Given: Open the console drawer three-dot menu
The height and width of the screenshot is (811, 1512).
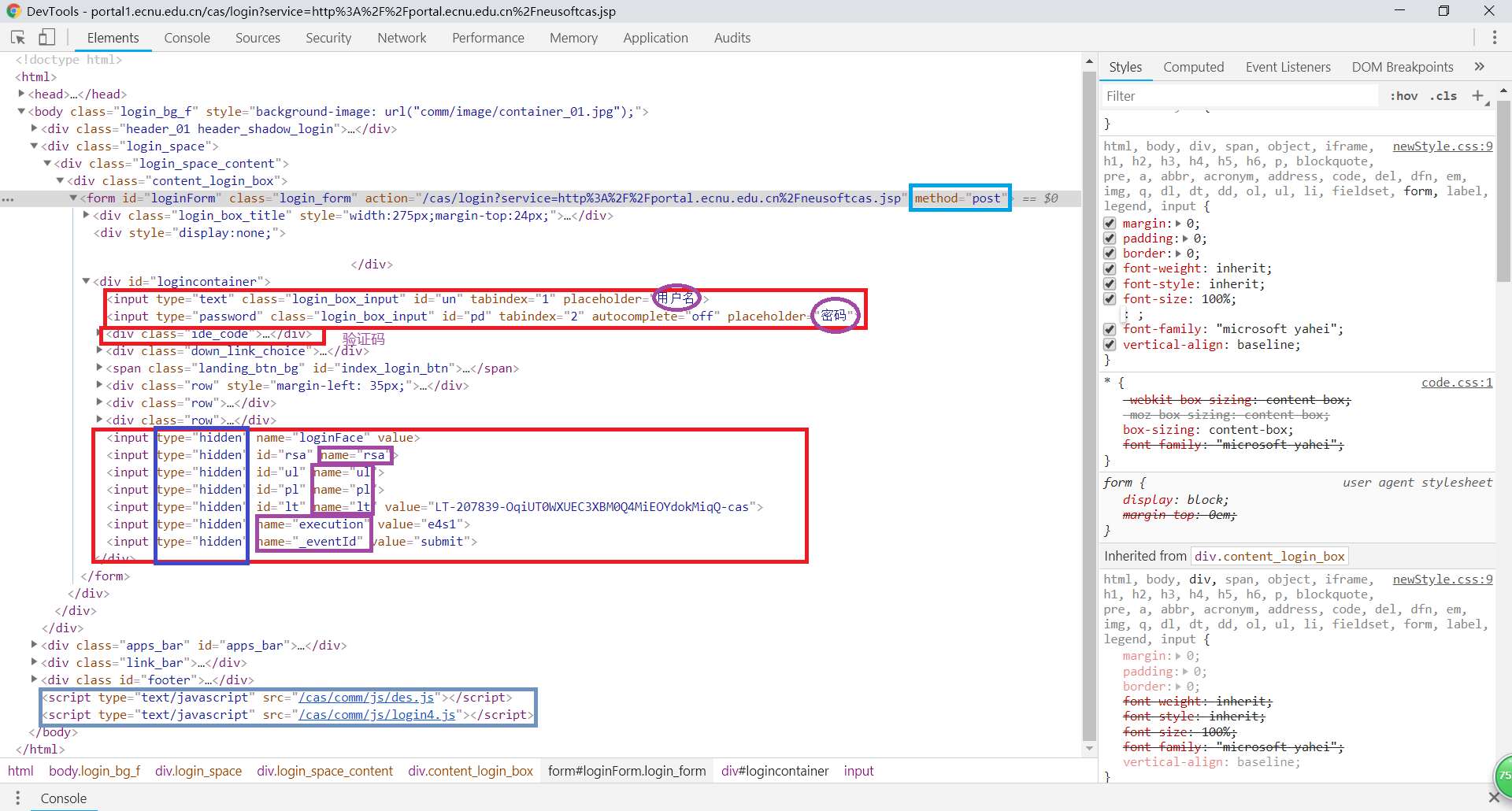Looking at the screenshot, I should coord(17,798).
